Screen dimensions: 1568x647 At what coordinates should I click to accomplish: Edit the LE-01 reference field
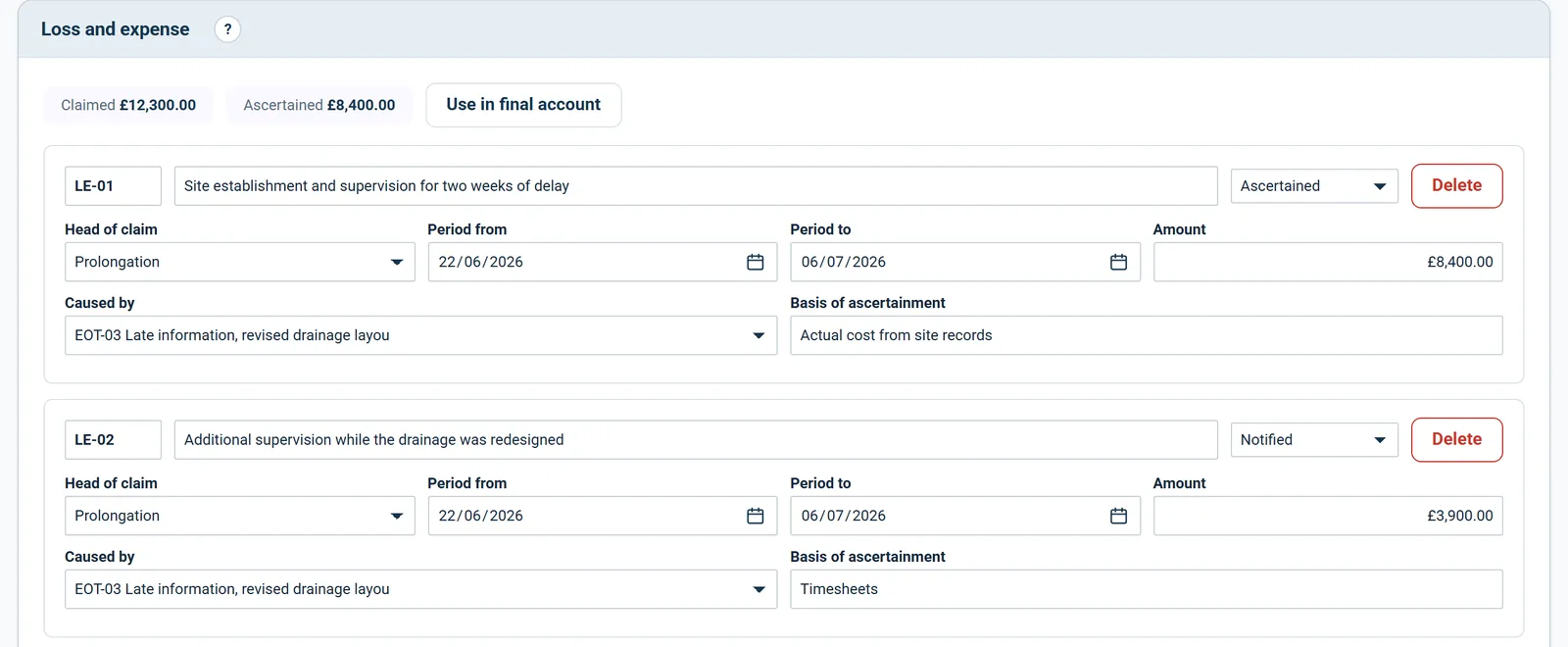(x=113, y=186)
